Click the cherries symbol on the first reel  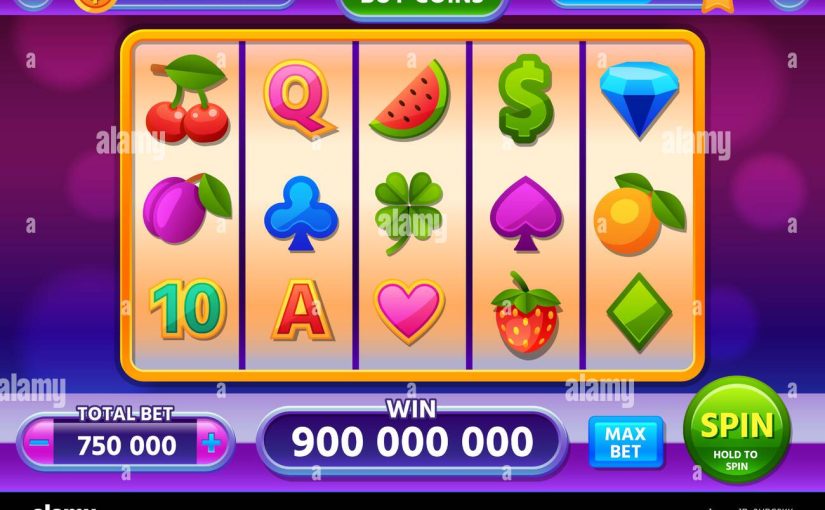coord(188,99)
